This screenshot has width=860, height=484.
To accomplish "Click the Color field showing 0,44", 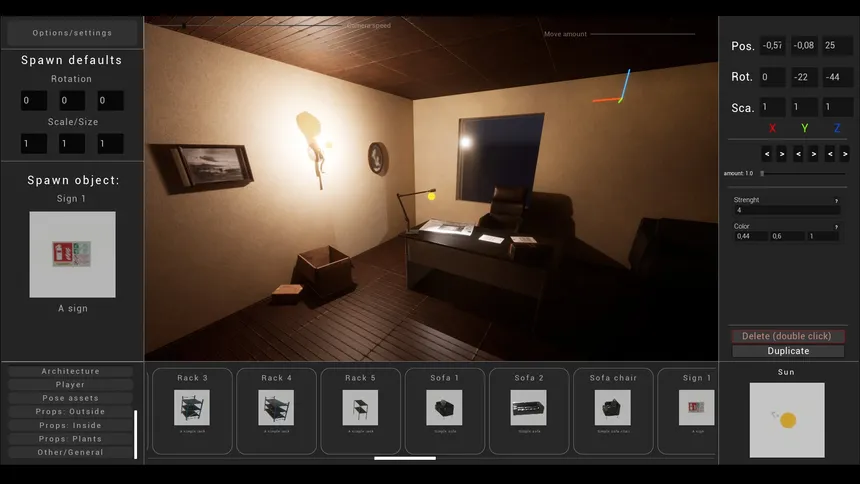I will [751, 237].
